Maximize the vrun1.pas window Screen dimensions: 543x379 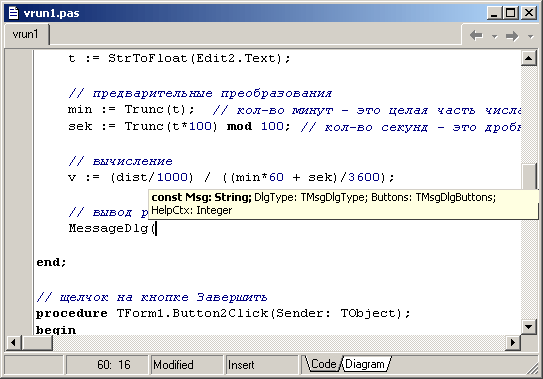pyautogui.click(x=511, y=13)
